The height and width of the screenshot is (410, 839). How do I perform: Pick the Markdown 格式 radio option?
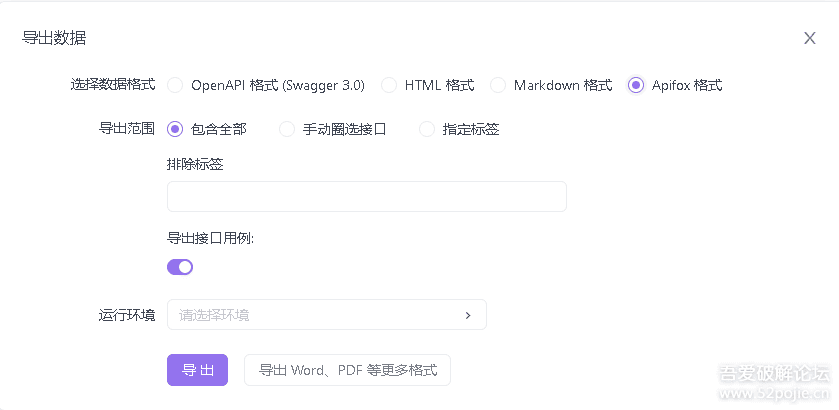pos(498,85)
